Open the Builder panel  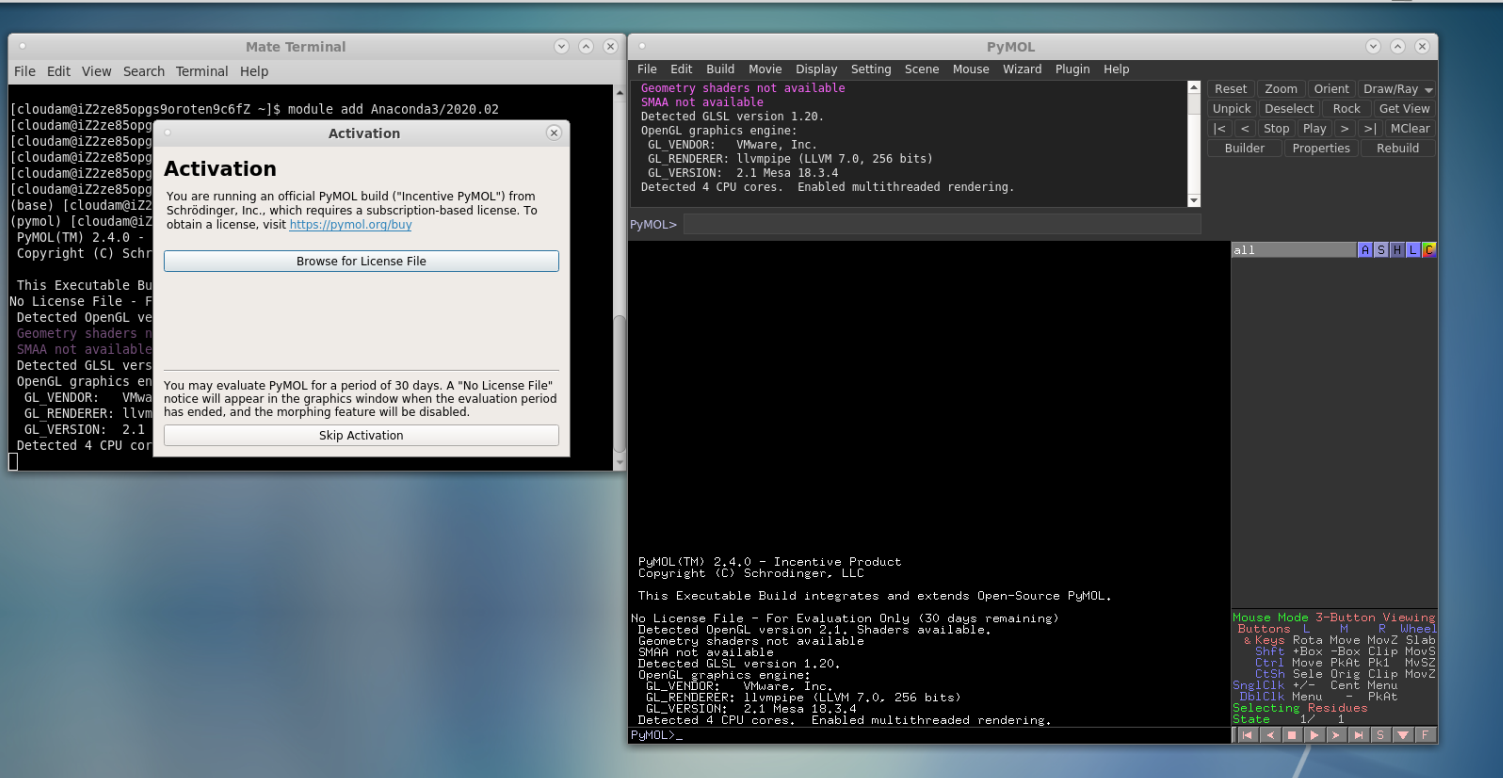[x=1244, y=148]
